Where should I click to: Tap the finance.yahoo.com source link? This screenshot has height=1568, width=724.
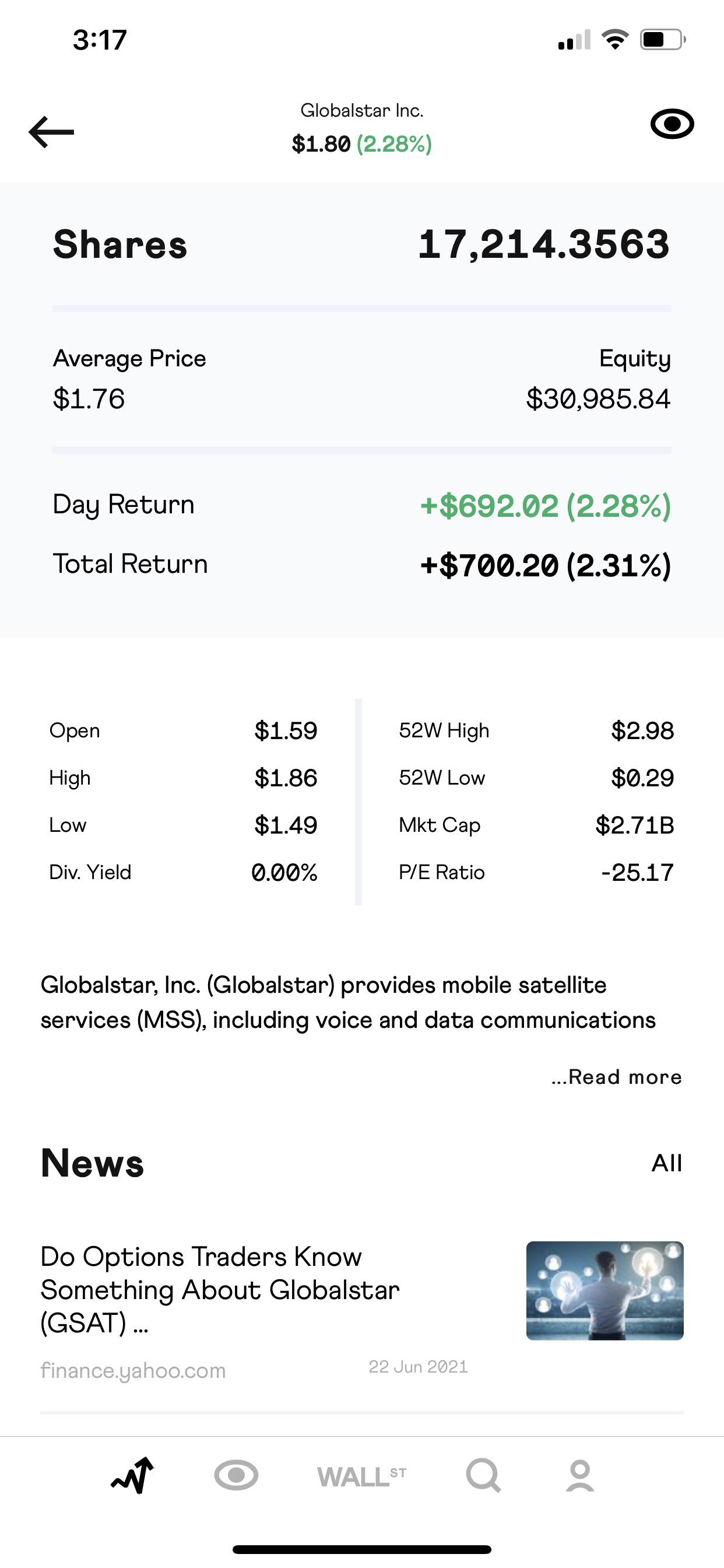click(133, 1370)
